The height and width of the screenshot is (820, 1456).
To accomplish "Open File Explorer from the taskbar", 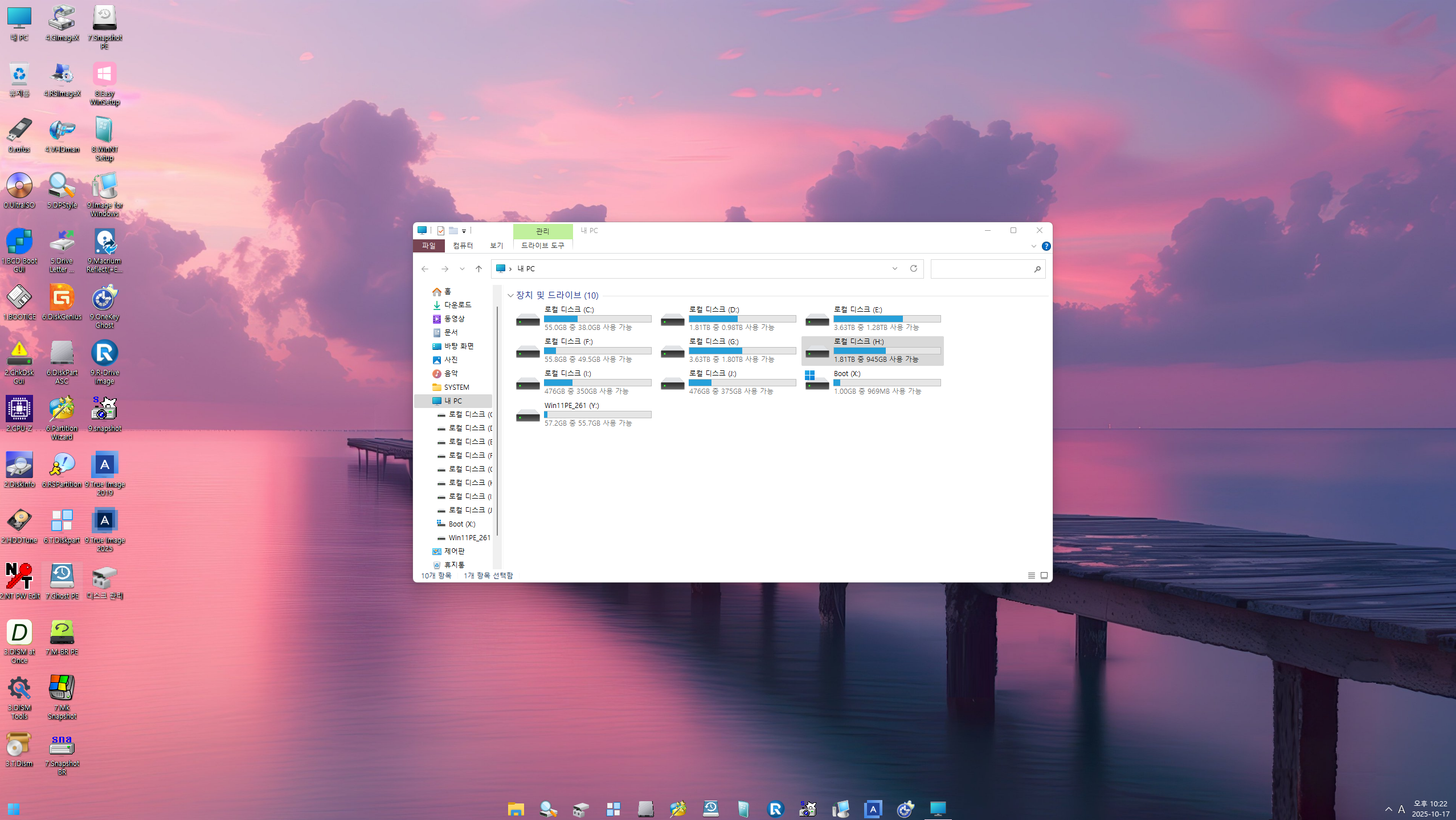I will pos(516,809).
